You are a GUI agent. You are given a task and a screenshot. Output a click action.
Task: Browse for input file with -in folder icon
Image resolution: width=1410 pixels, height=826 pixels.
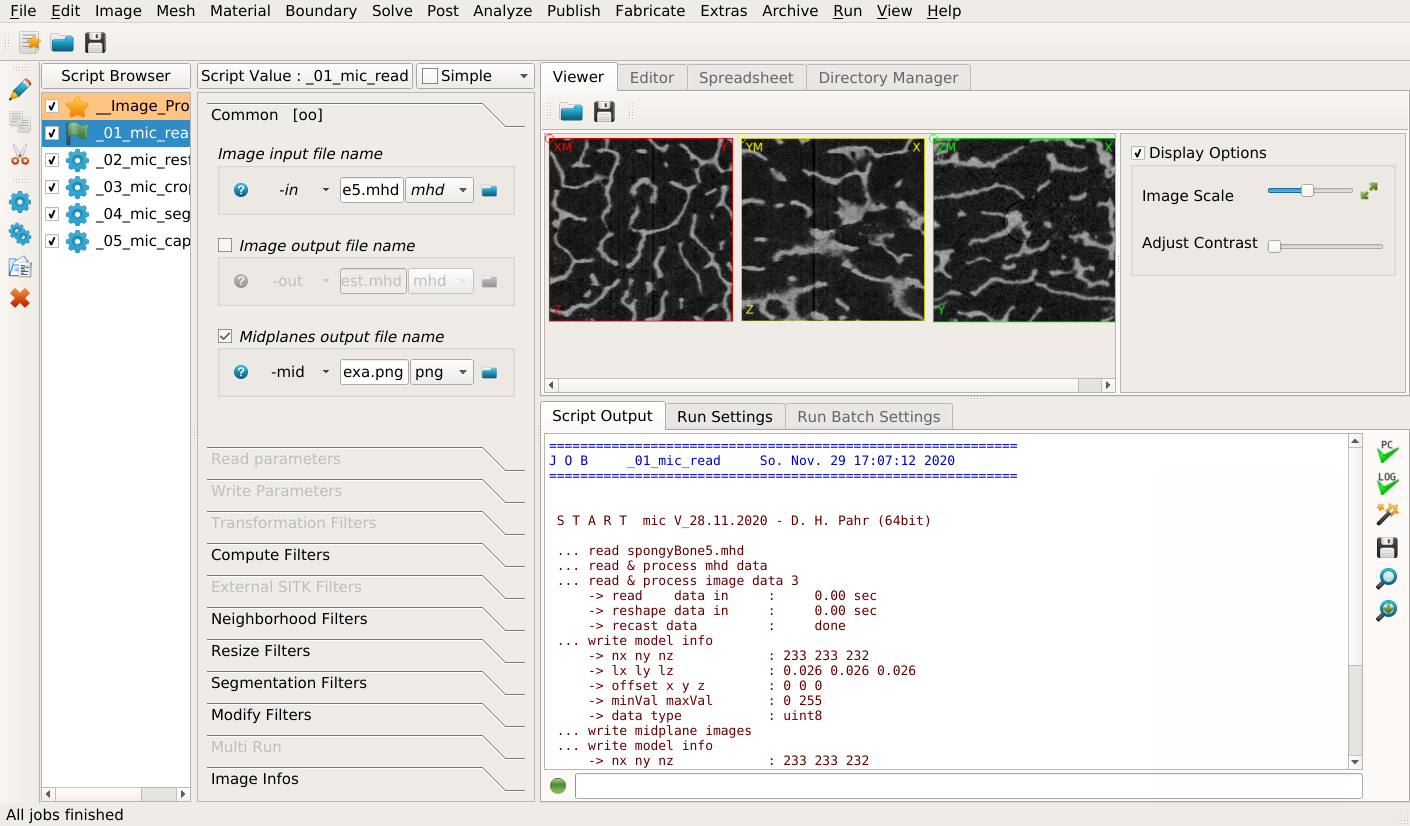pyautogui.click(x=489, y=190)
